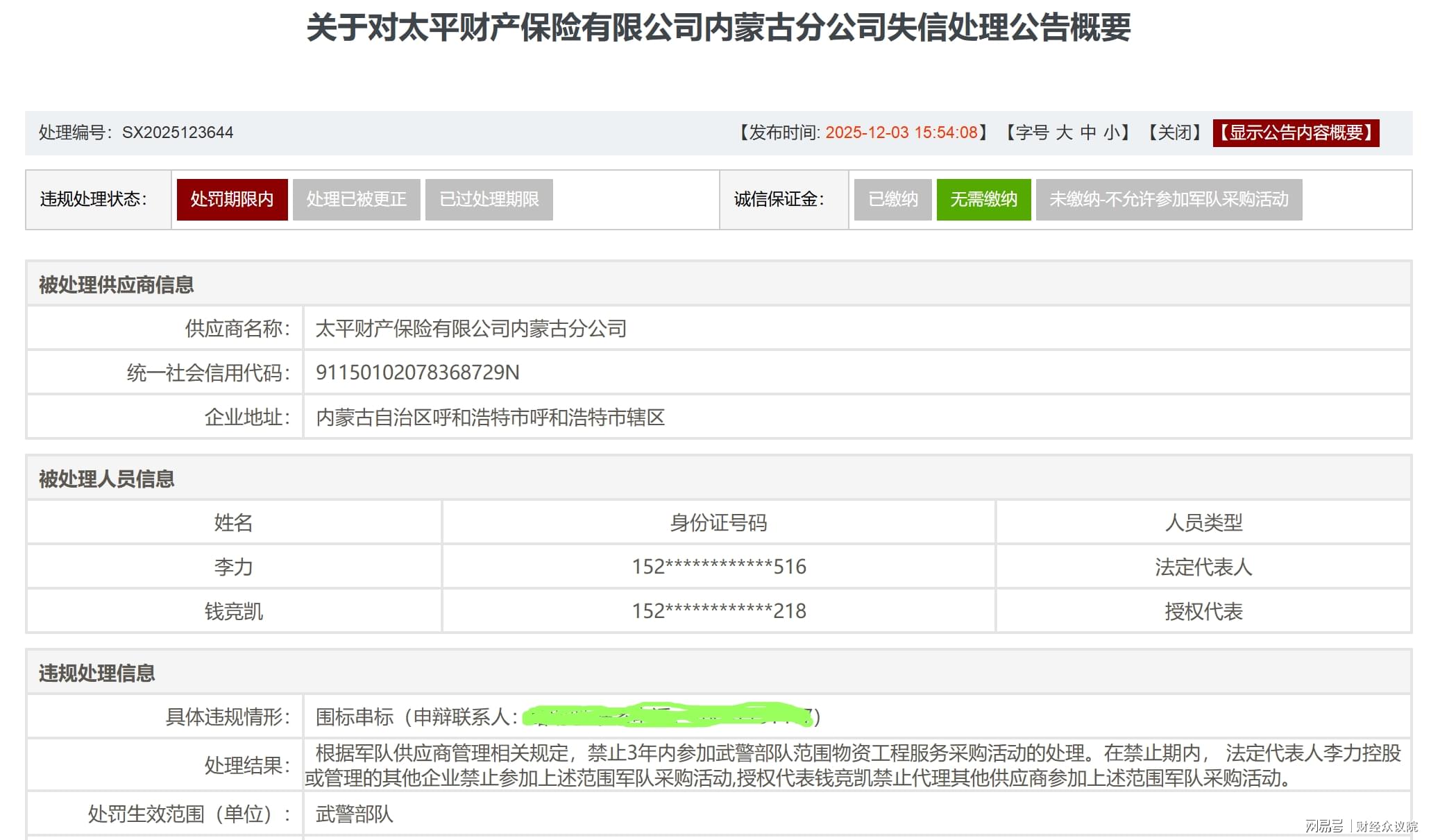Click the green 无需缴纳 button
This screenshot has height=840, width=1431.
(x=983, y=200)
